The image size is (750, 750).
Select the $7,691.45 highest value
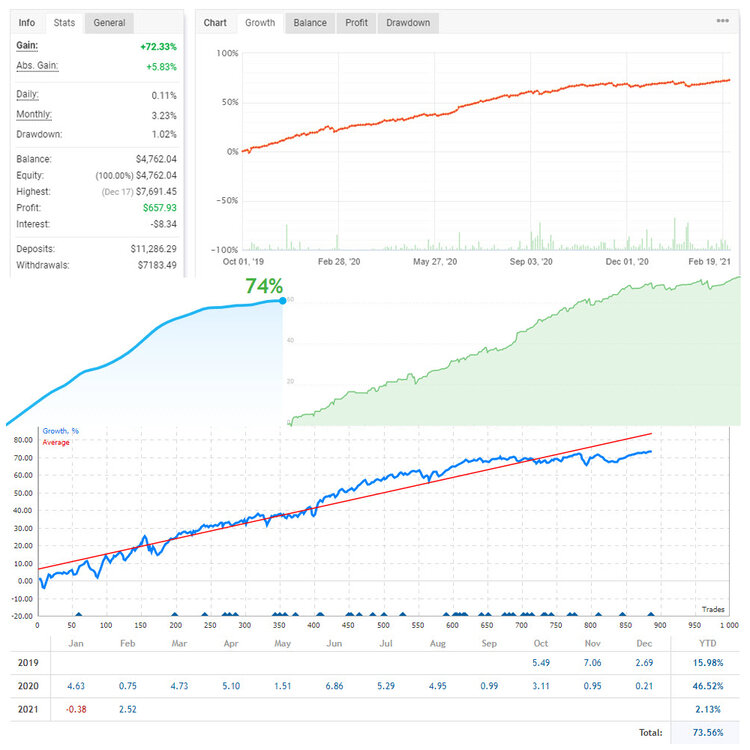[156, 192]
